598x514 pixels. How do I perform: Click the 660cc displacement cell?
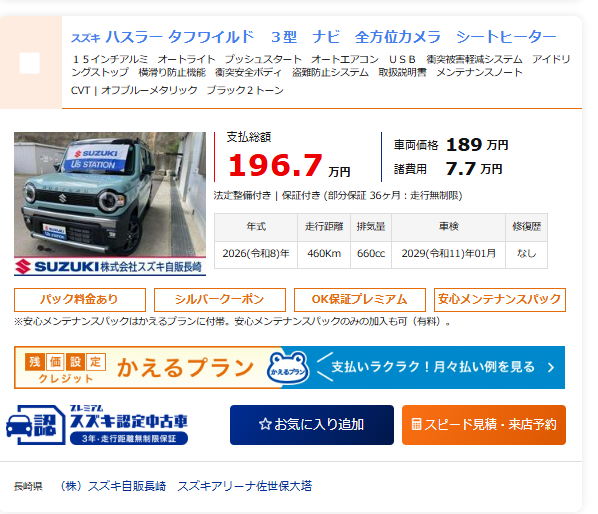(x=371, y=254)
